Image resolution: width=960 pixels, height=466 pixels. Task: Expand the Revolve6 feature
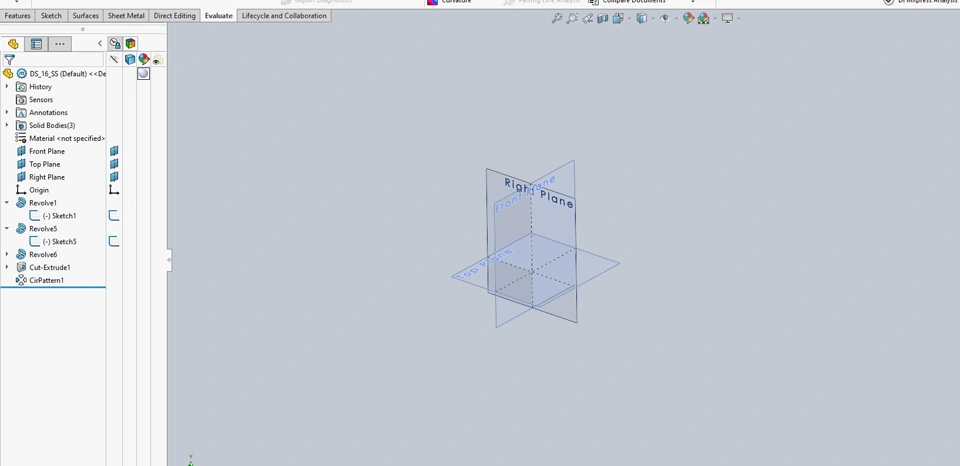pyautogui.click(x=7, y=254)
